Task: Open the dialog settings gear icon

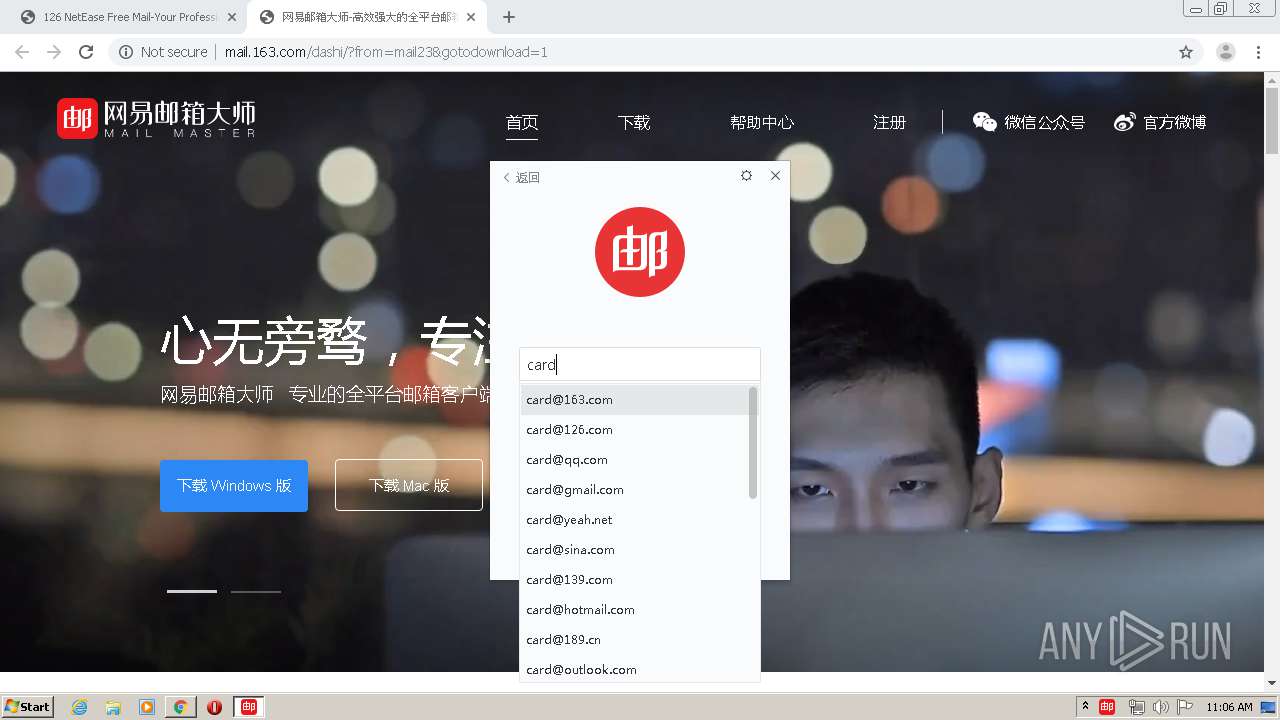Action: 746,175
